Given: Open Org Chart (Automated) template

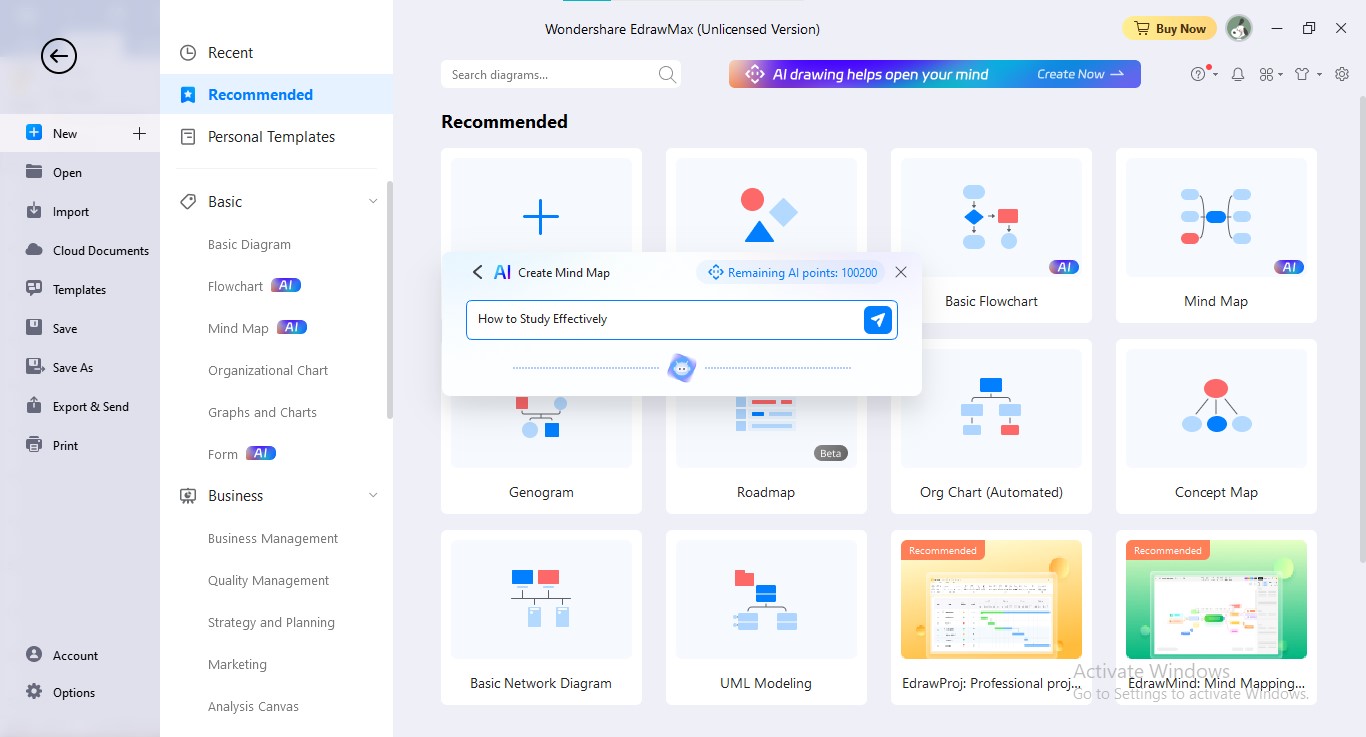Looking at the screenshot, I should [991, 427].
